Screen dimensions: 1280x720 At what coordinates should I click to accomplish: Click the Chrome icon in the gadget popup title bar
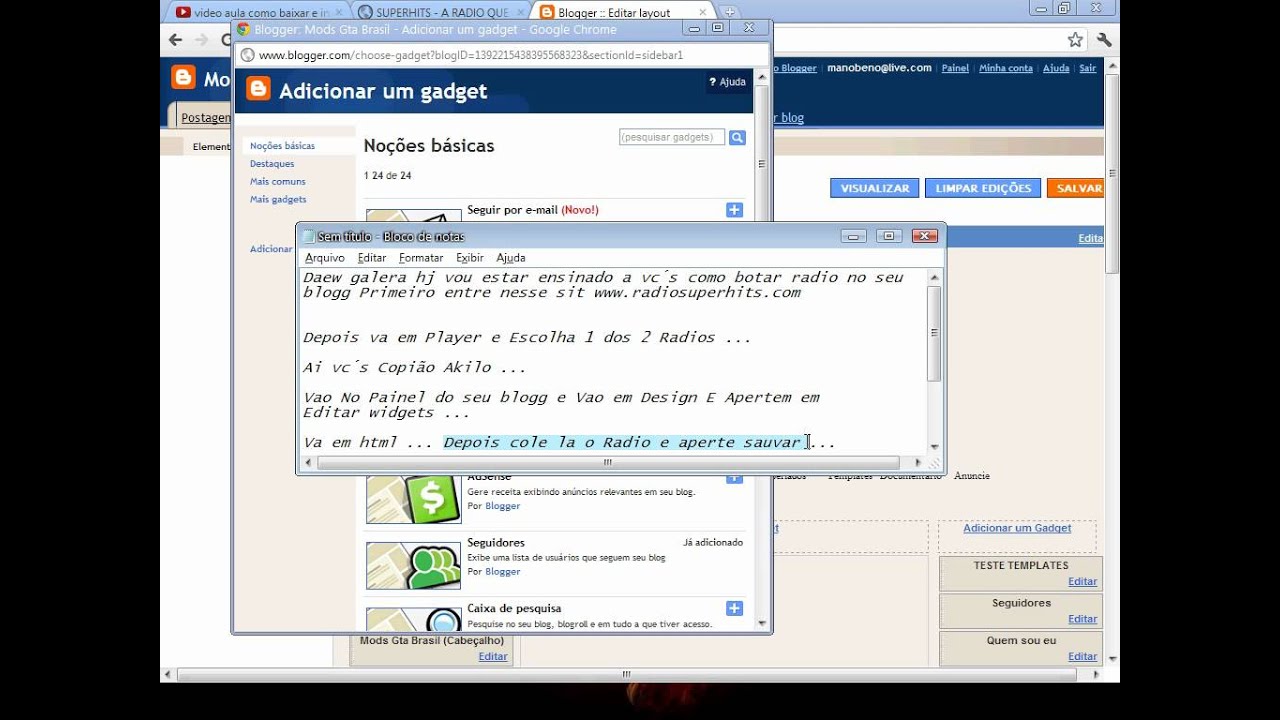[243, 29]
